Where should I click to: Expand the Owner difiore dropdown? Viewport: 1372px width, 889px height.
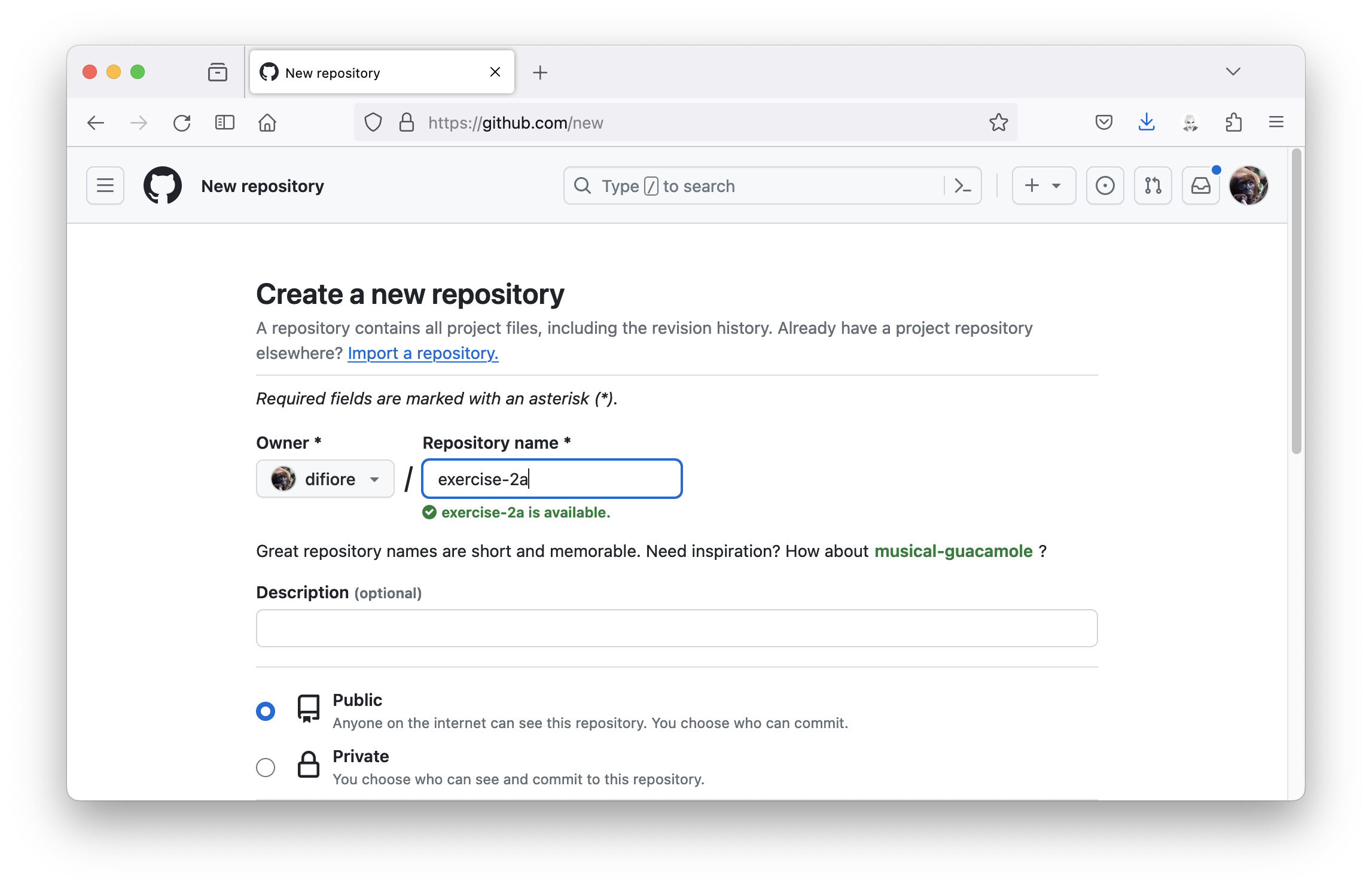[x=325, y=479]
